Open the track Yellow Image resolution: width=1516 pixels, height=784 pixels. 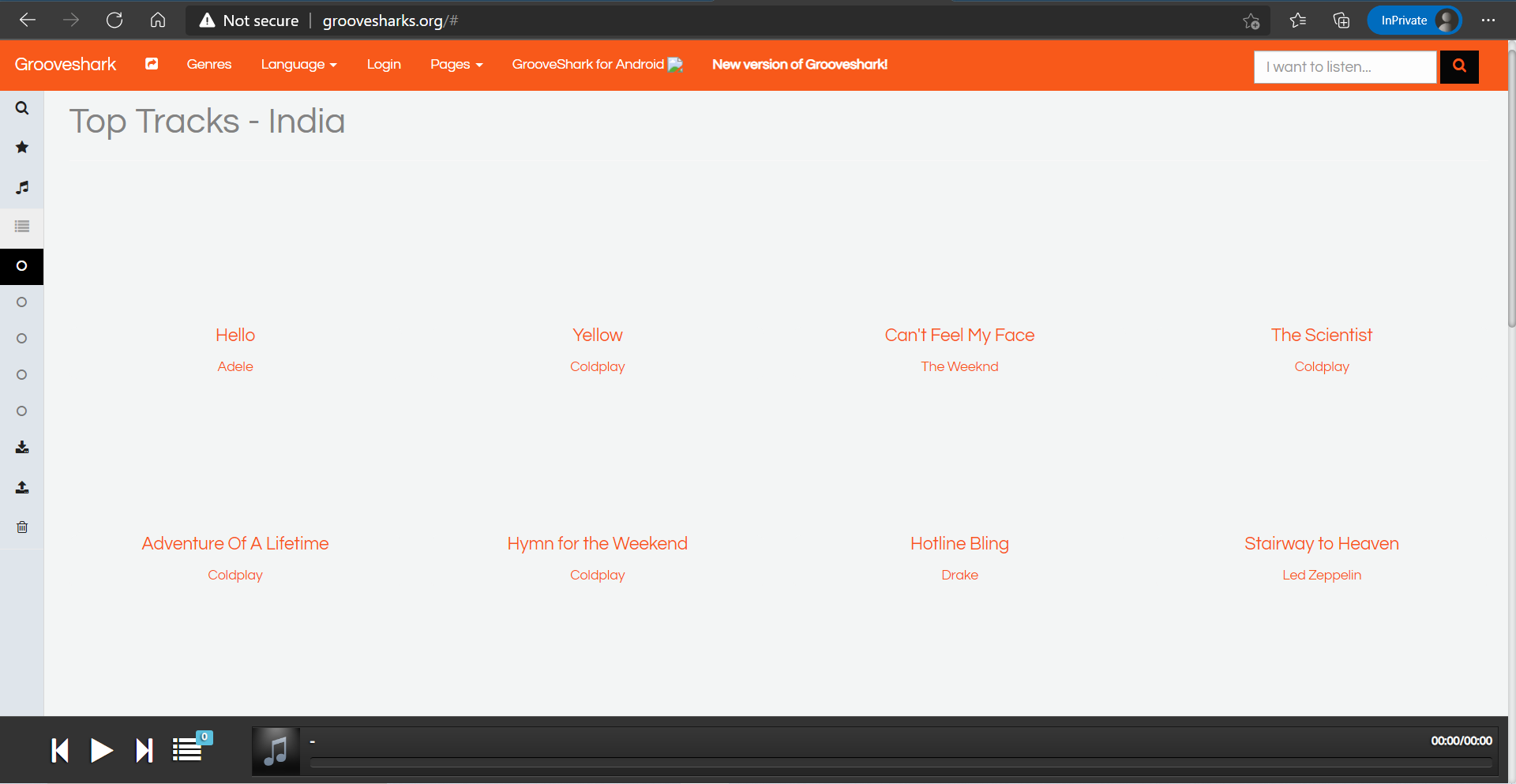click(x=598, y=335)
